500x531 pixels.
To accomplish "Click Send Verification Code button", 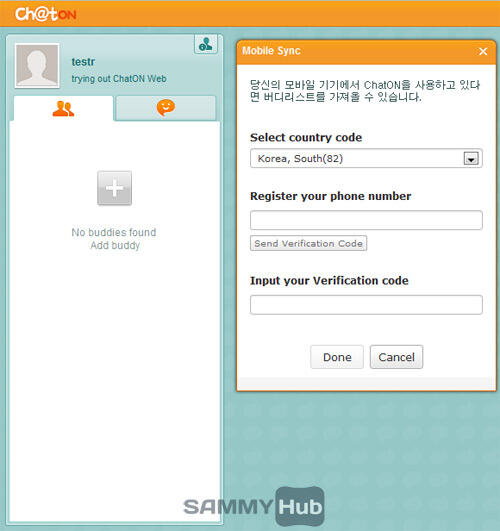I will [x=308, y=243].
